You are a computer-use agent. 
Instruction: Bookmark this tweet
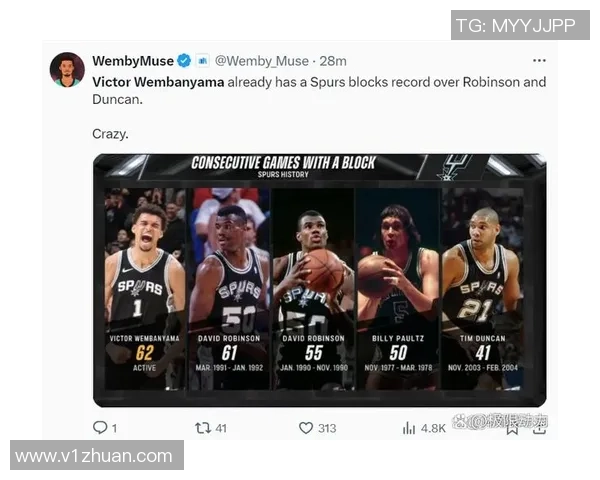point(512,429)
